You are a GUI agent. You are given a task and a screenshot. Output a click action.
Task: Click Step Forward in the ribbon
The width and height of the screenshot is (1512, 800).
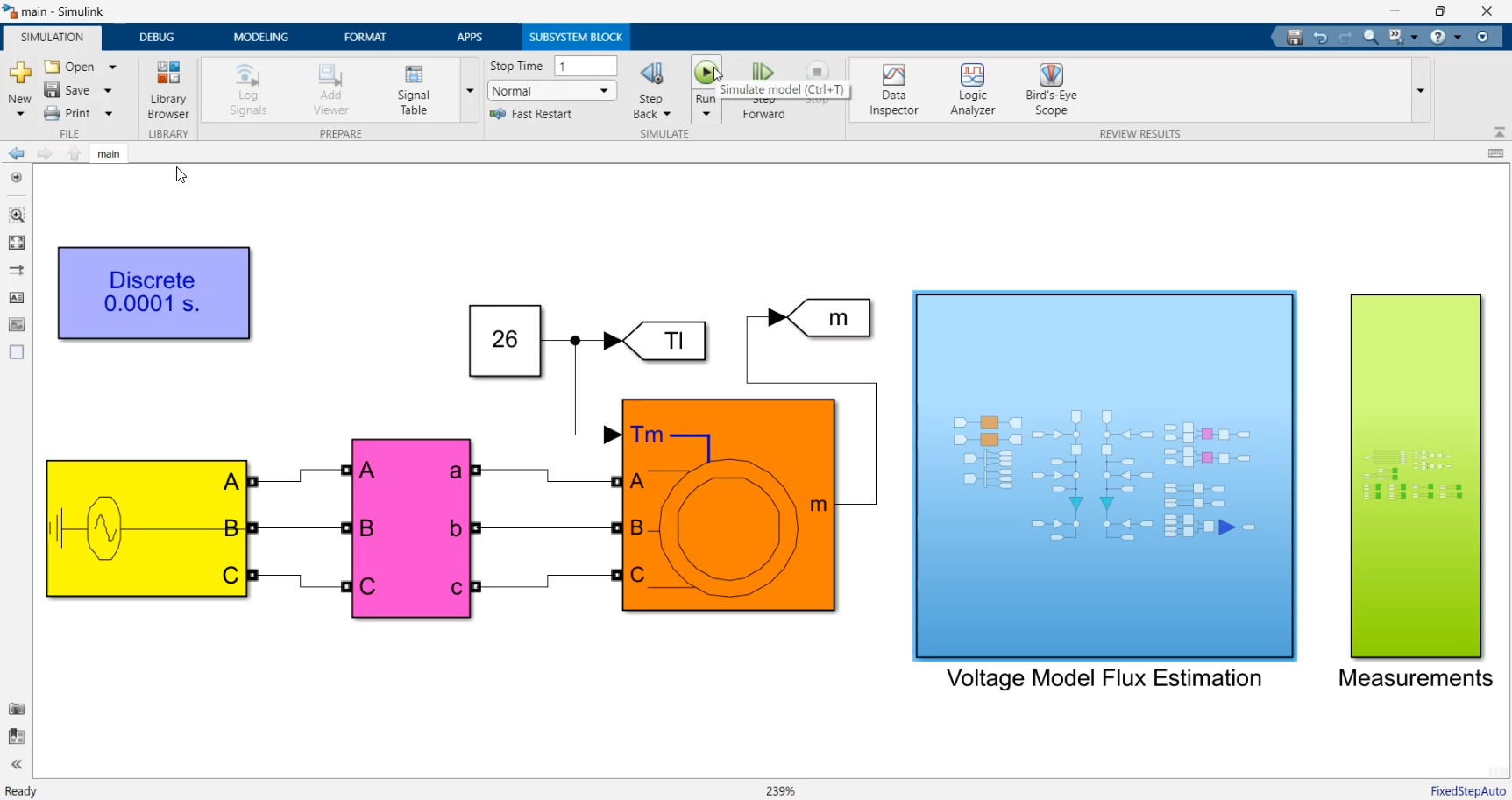coord(763,90)
